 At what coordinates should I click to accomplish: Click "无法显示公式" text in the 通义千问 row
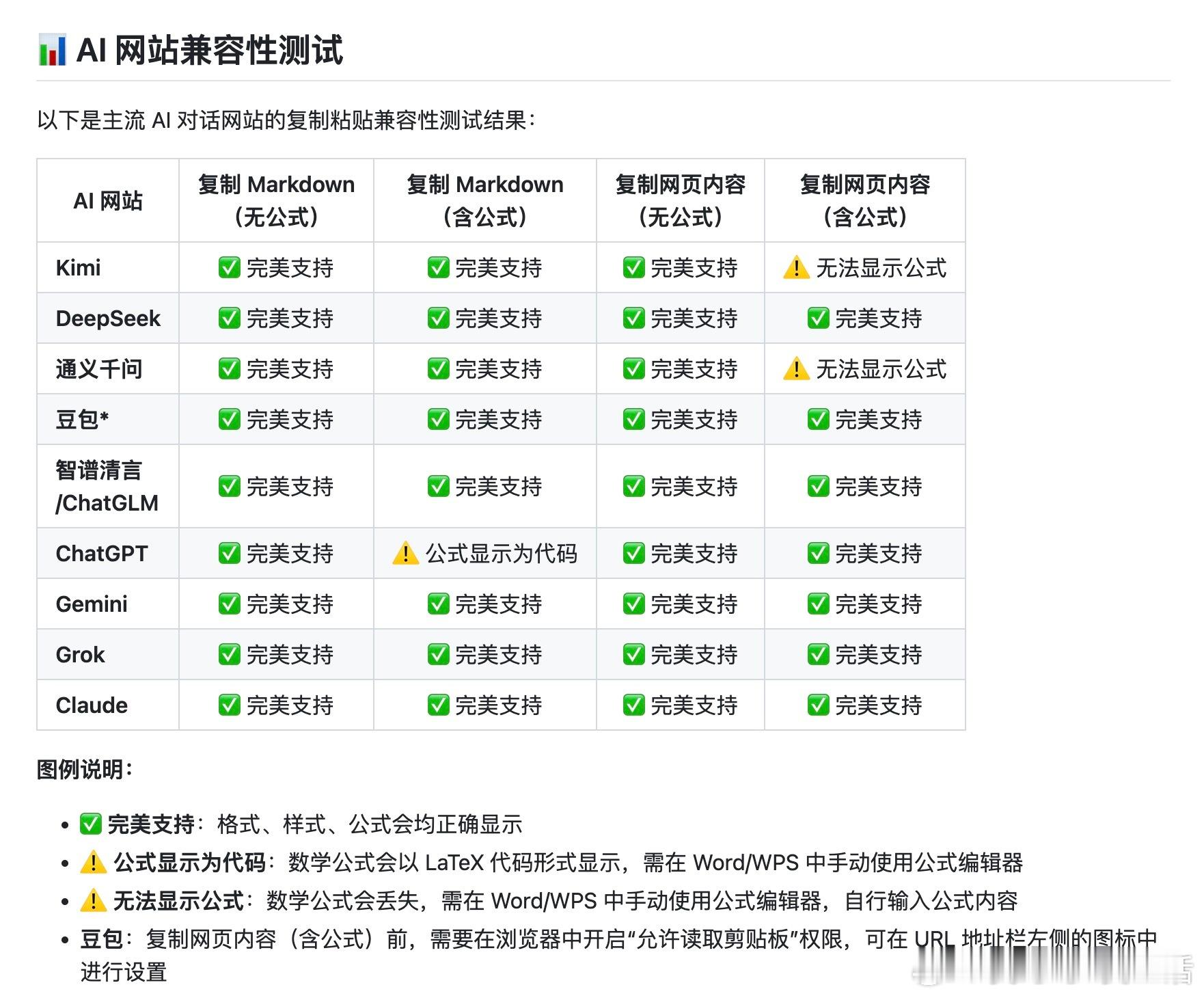[881, 368]
